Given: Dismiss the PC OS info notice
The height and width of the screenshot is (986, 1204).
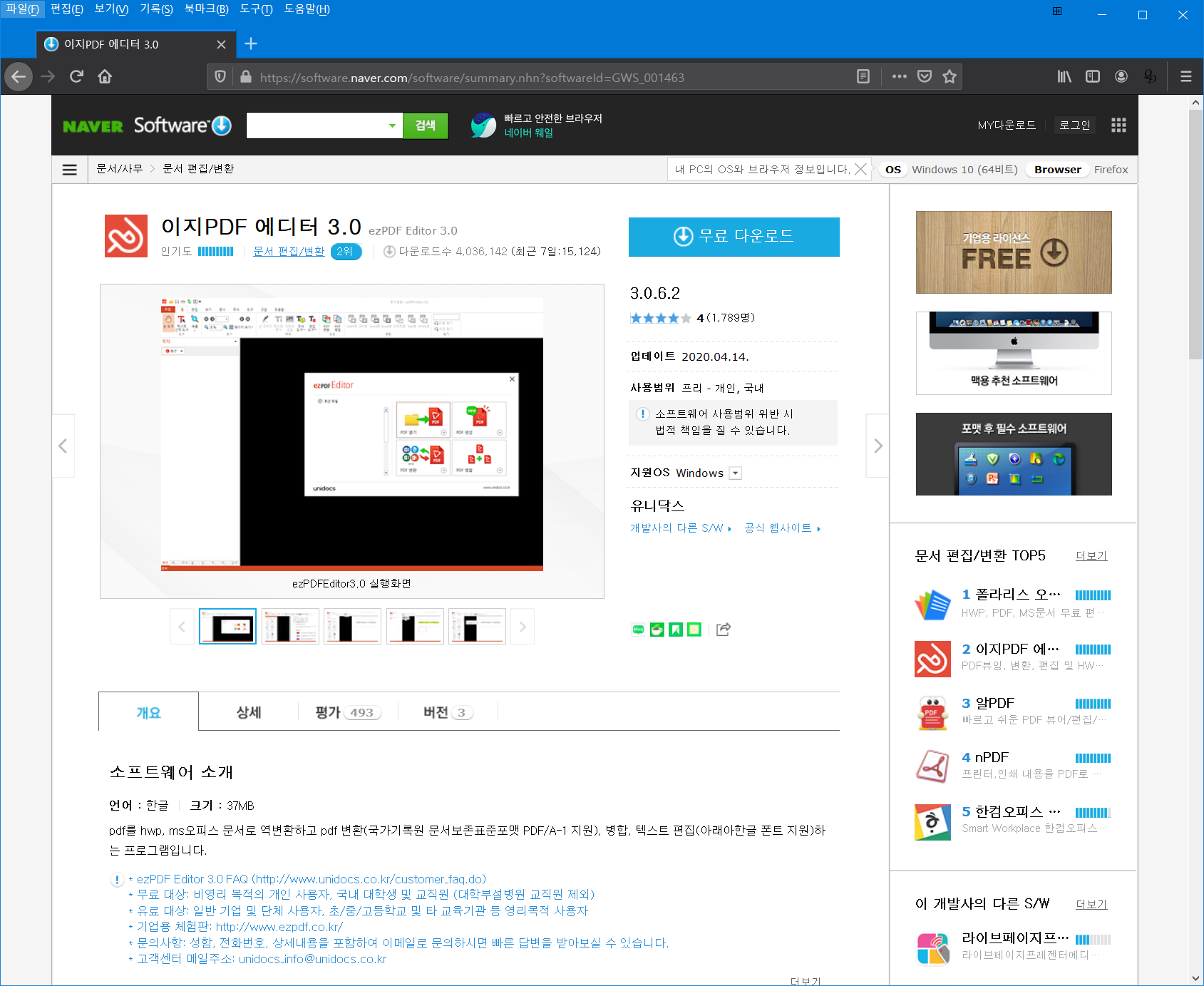Looking at the screenshot, I should point(861,169).
